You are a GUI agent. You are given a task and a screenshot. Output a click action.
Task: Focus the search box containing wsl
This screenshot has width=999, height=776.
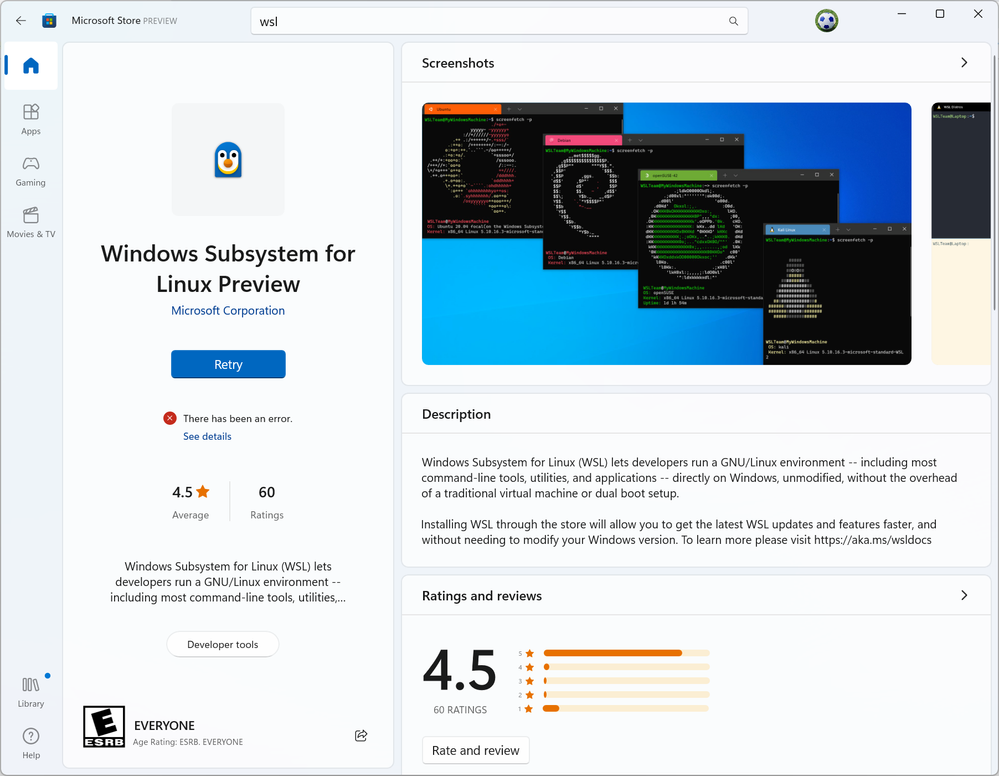coord(499,21)
